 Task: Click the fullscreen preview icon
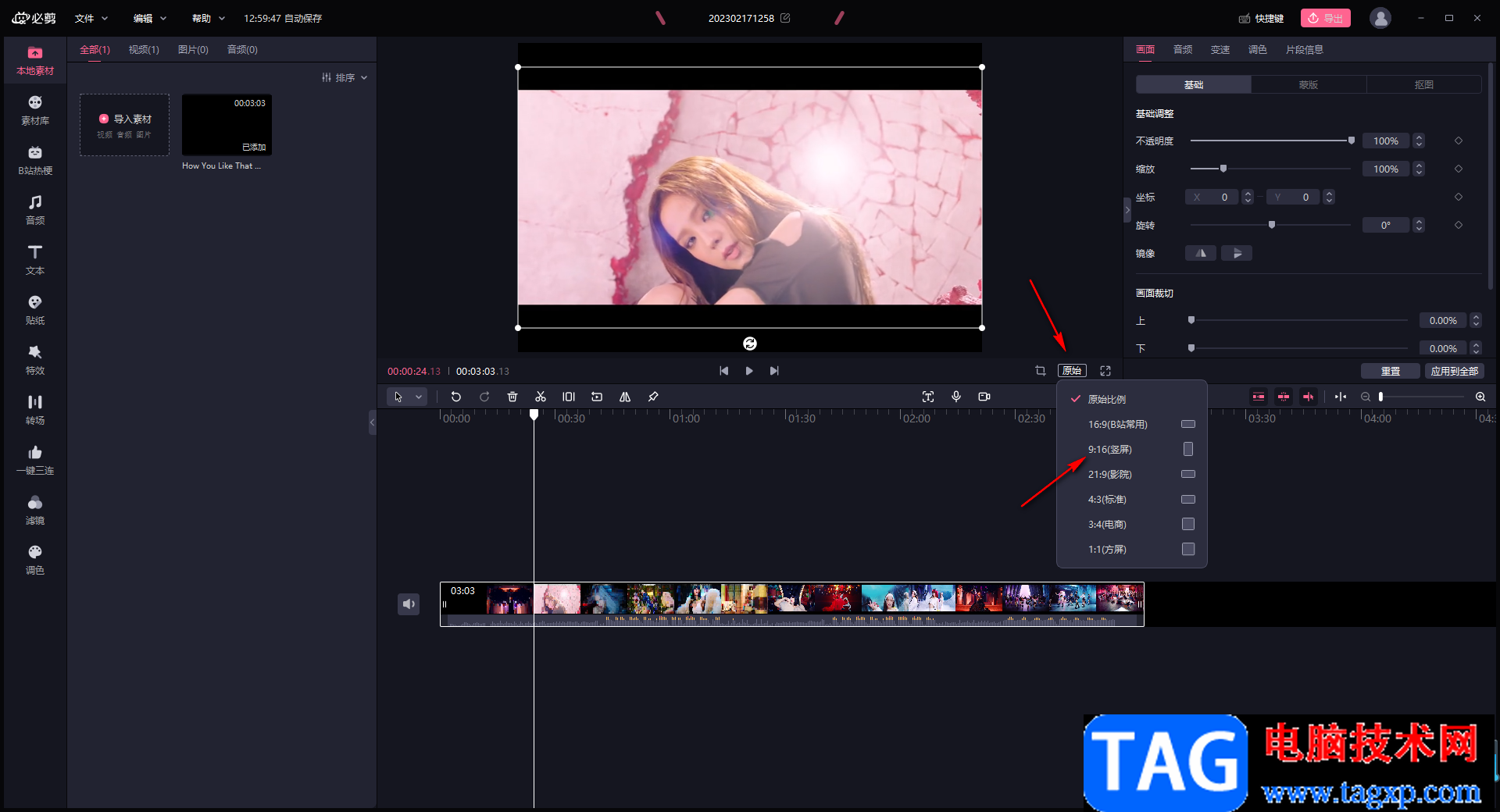[x=1105, y=371]
